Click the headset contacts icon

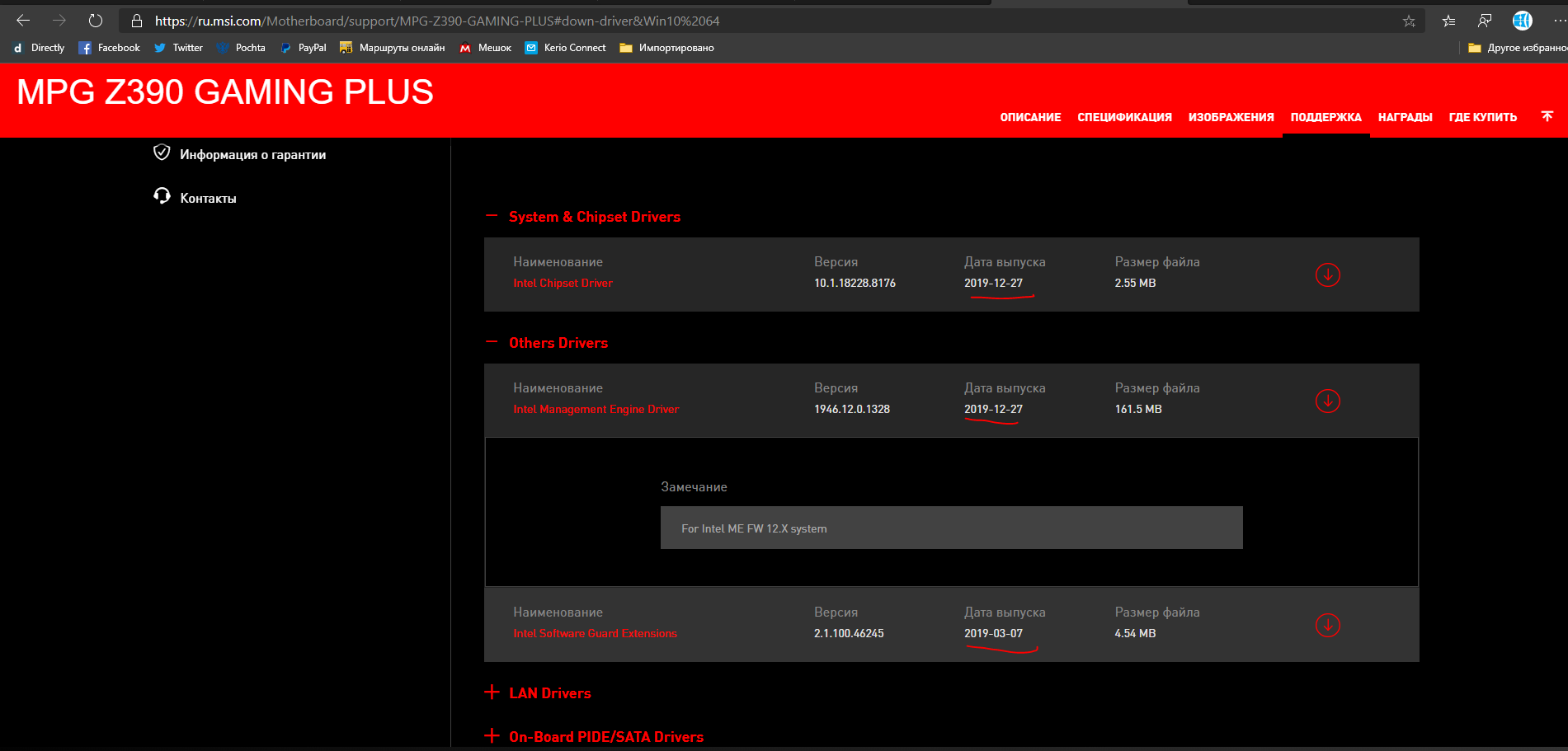pos(162,196)
